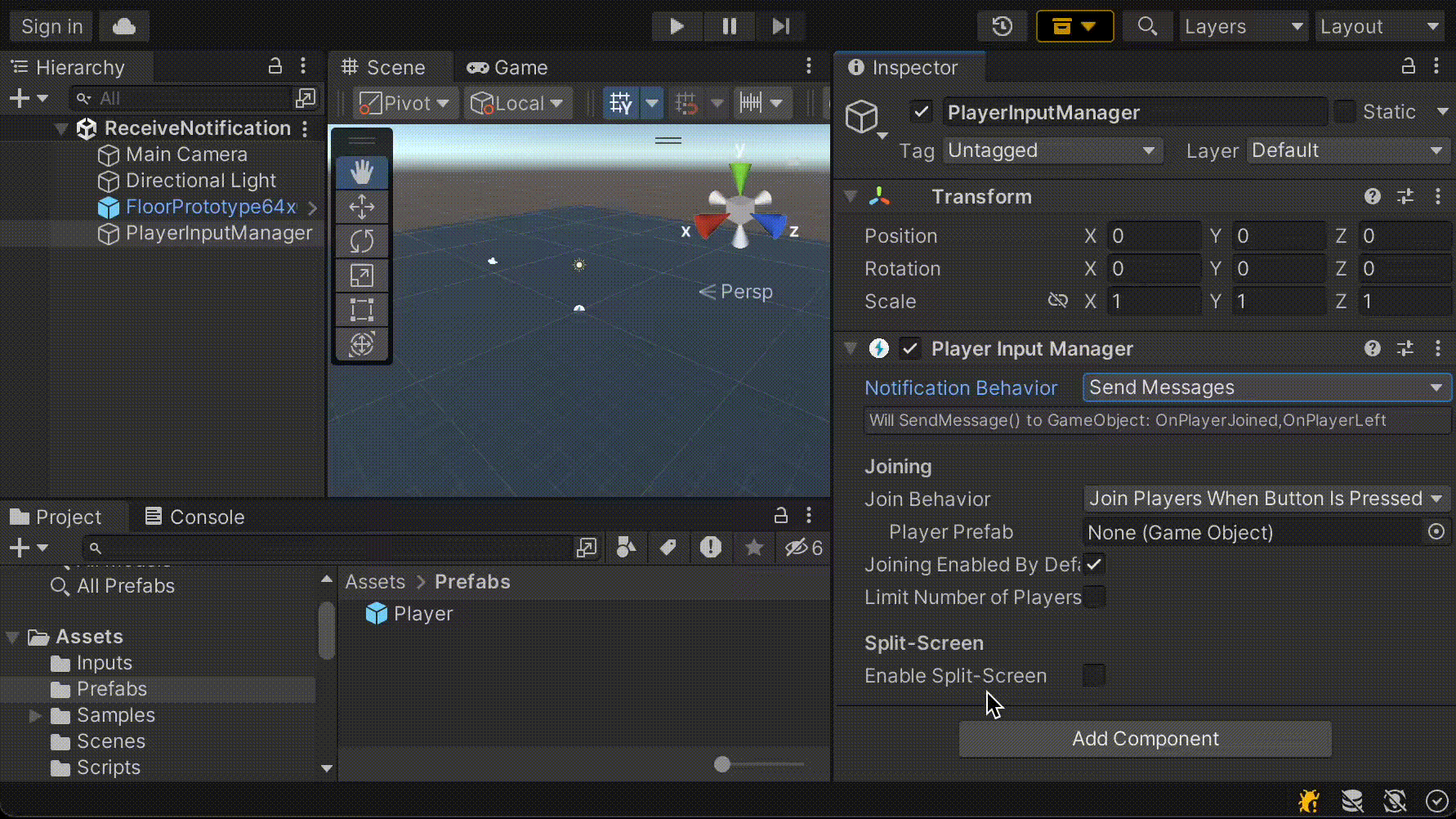Open the Player Prefab object picker
This screenshot has height=819, width=1456.
[x=1436, y=532]
